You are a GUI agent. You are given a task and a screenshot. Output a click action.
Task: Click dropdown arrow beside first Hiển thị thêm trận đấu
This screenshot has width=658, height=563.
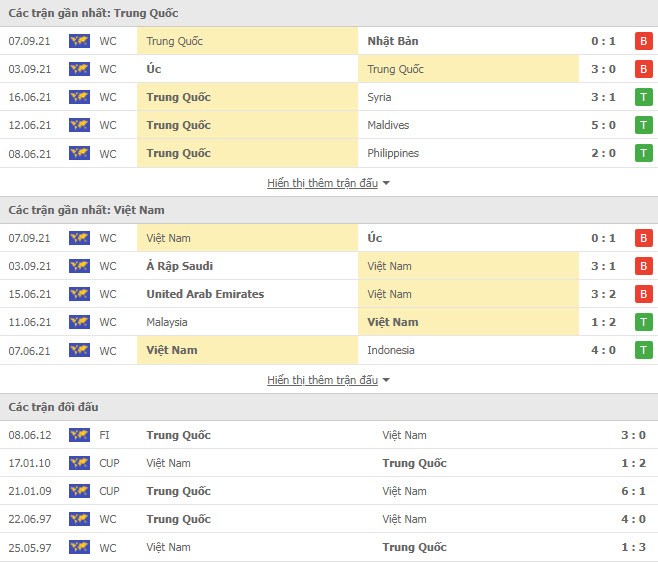(x=386, y=183)
